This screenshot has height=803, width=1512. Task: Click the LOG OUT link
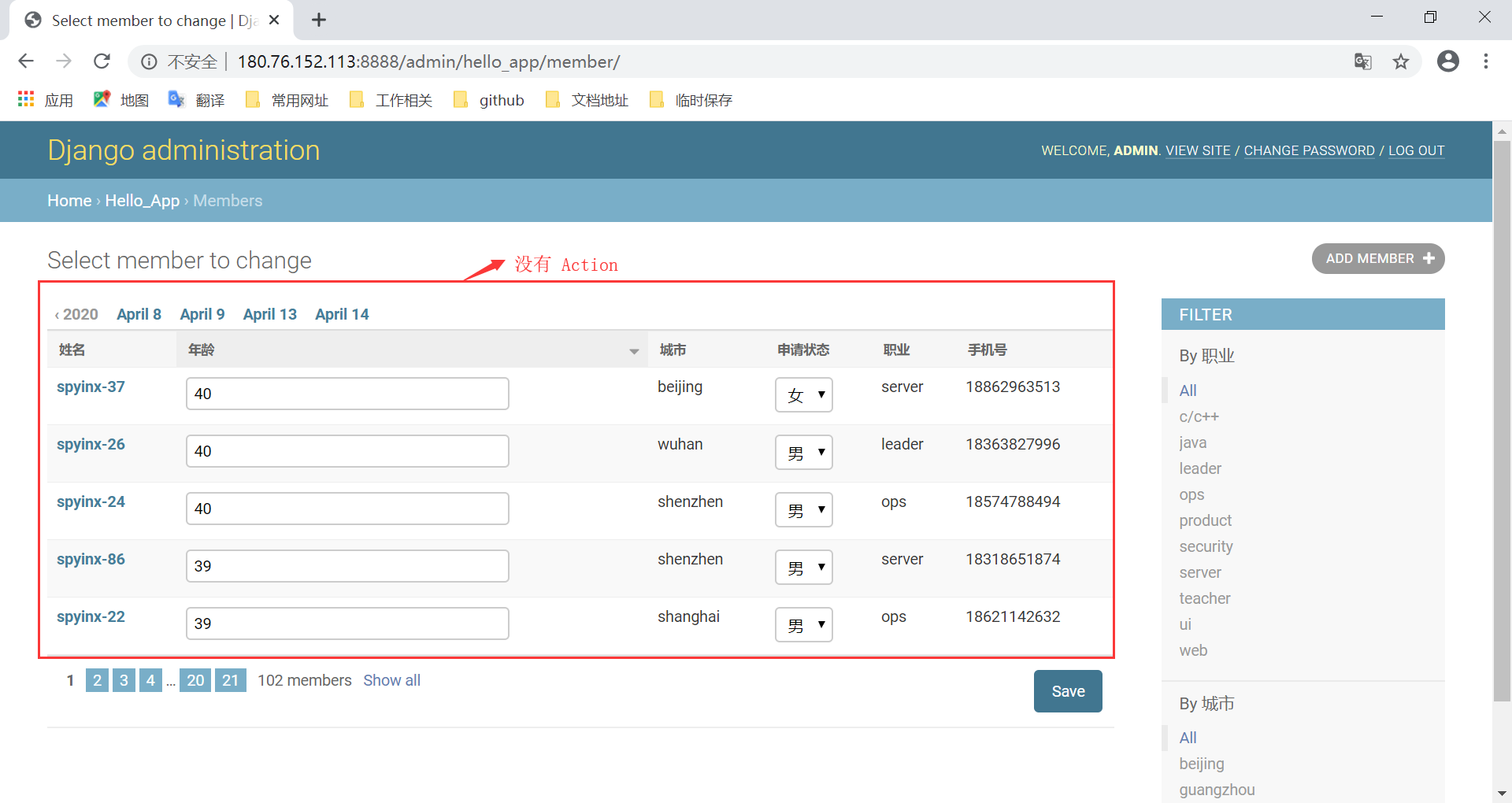click(1416, 150)
